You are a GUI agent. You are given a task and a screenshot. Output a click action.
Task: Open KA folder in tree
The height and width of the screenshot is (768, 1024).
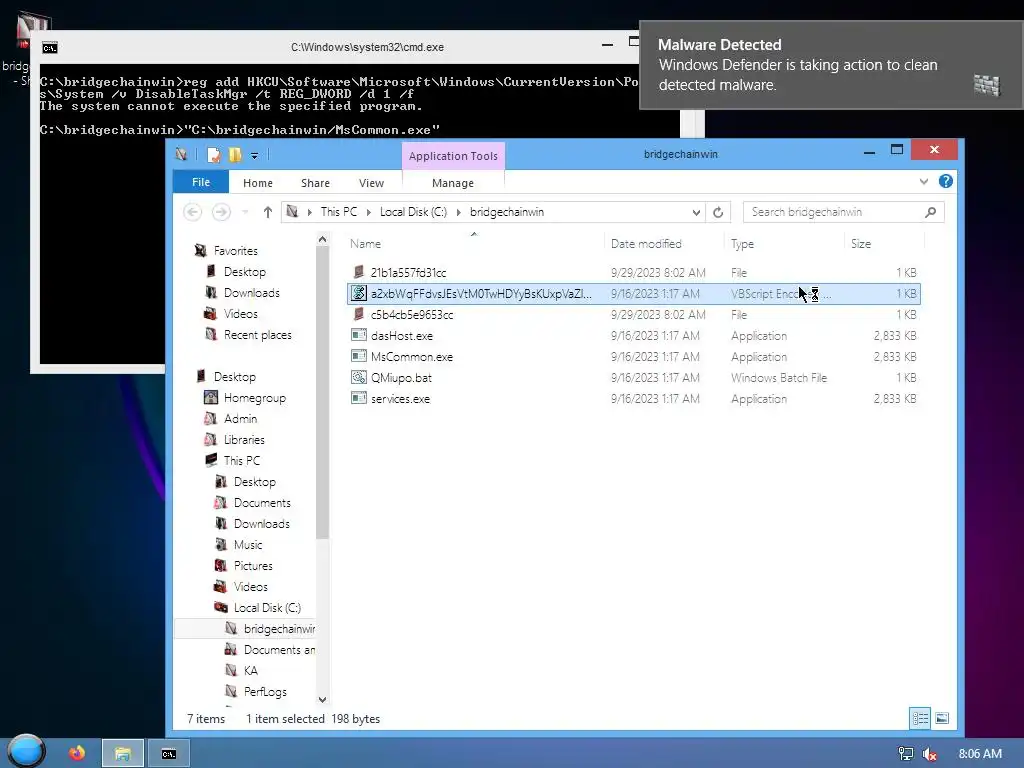[x=250, y=670]
